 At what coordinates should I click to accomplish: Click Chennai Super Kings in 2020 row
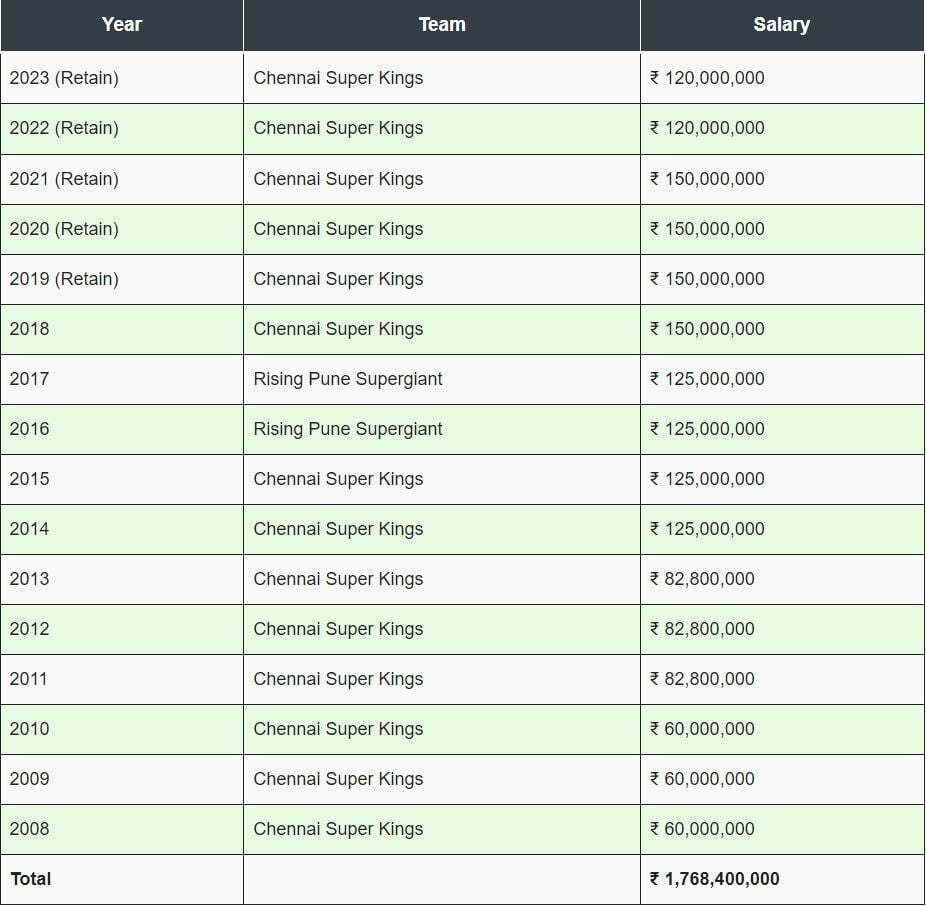coord(338,229)
